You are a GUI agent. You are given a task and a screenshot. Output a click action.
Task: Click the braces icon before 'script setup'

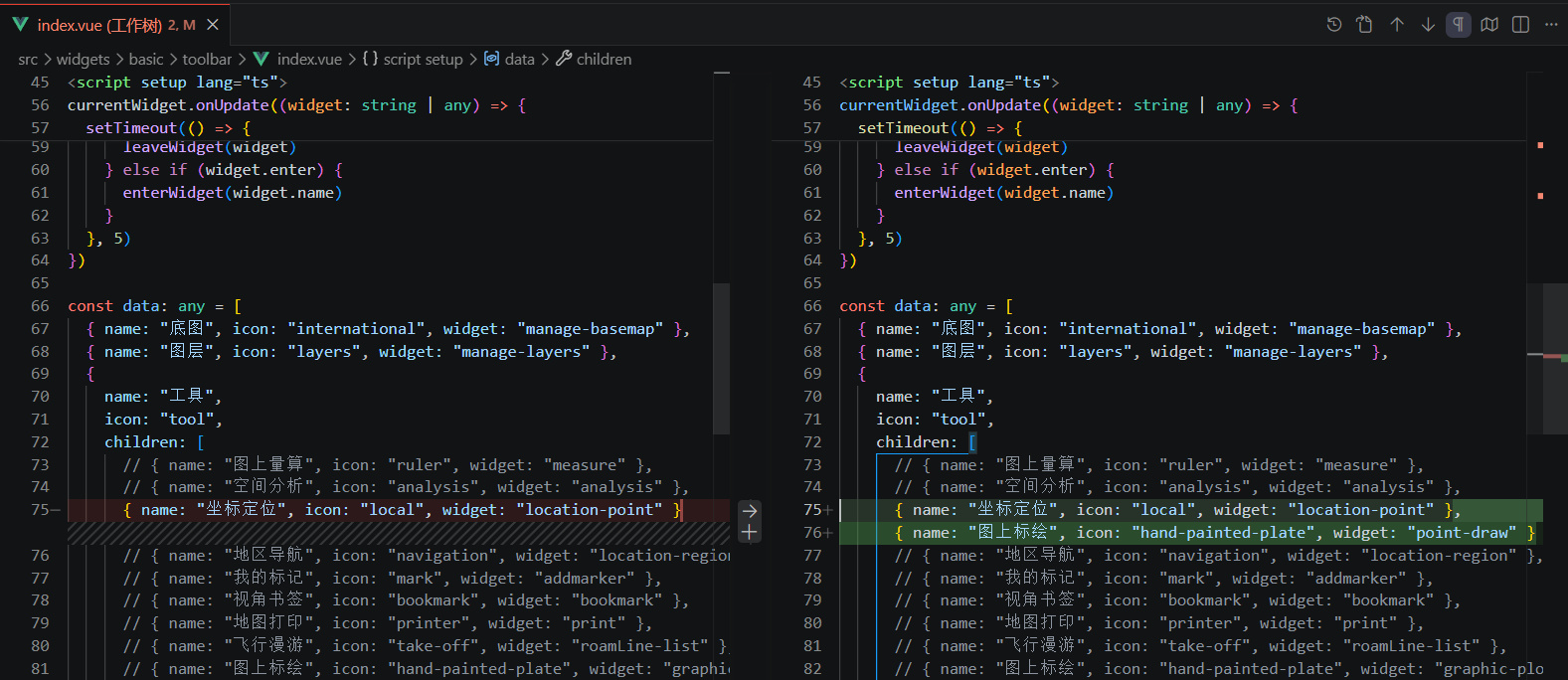370,60
